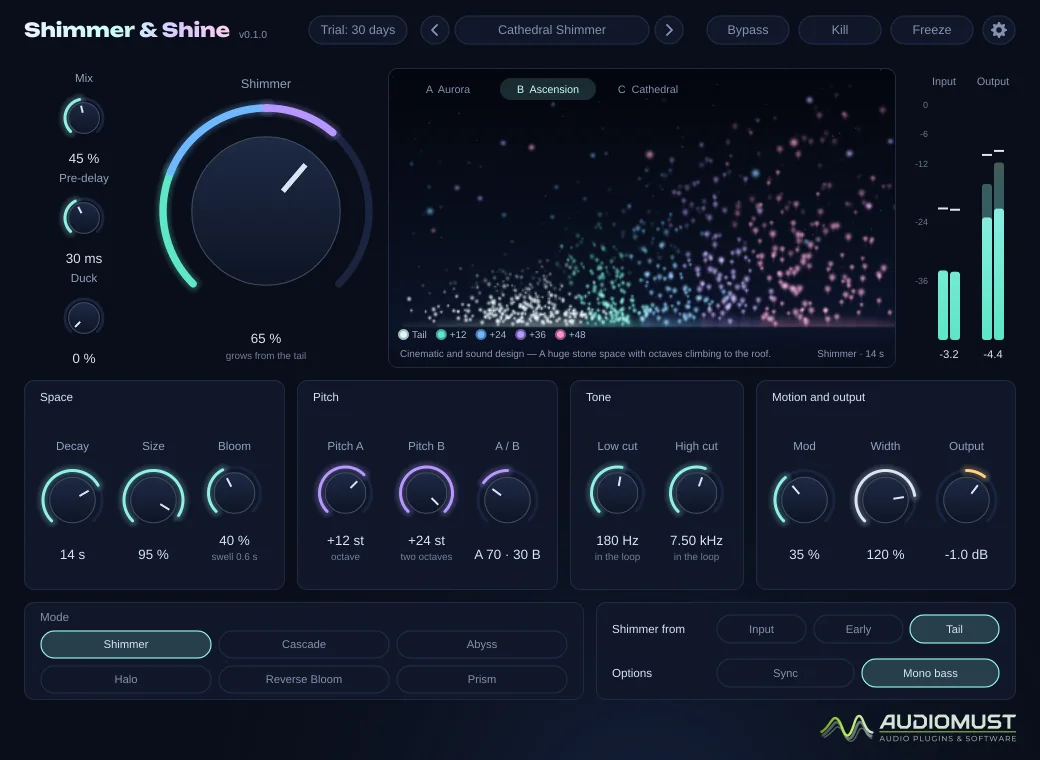1040x760 pixels.
Task: Click the Audiomust logo
Action: (918, 728)
